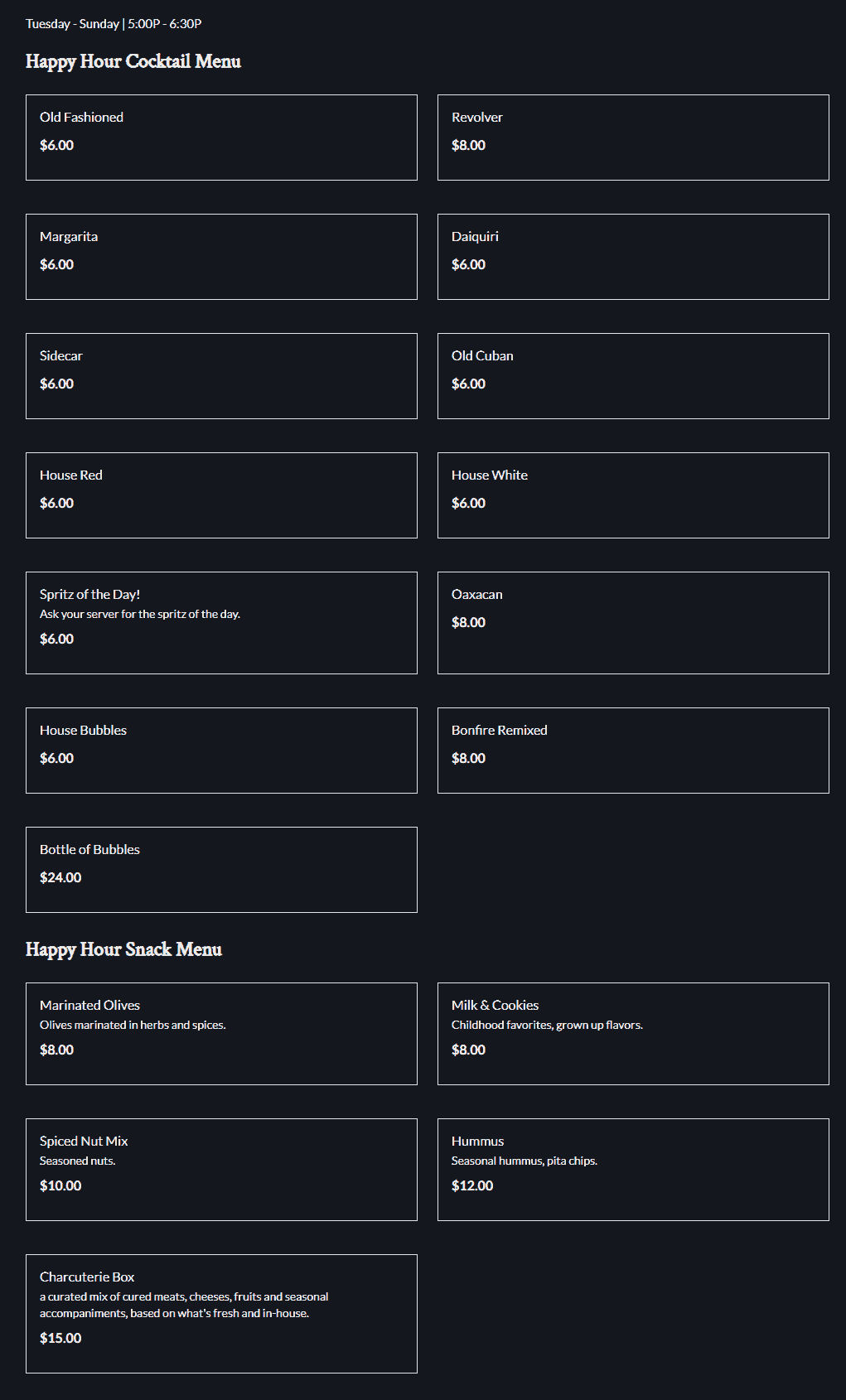This screenshot has width=846, height=1400.
Task: Click the Happy Hour Snack Menu heading
Action: click(123, 950)
